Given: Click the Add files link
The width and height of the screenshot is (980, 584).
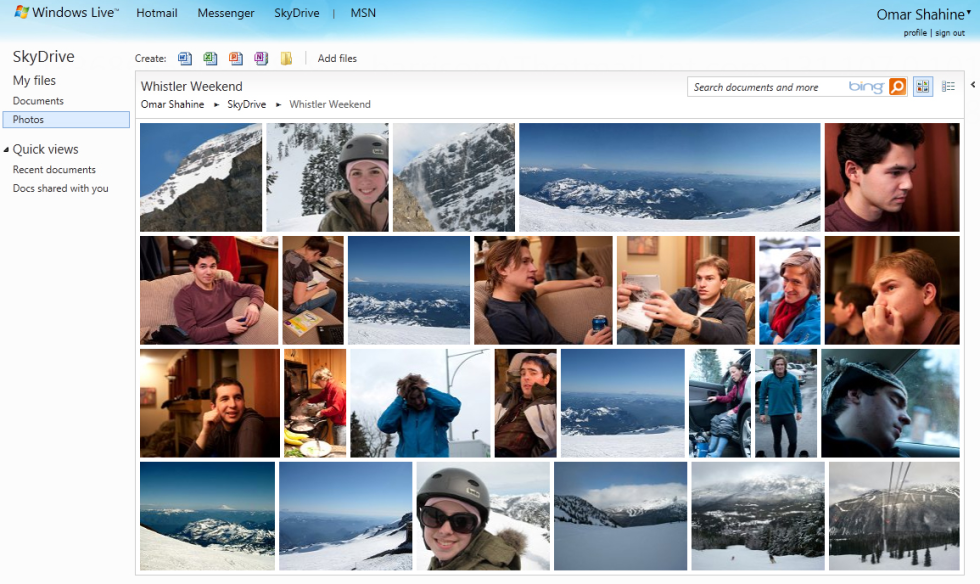Looking at the screenshot, I should pos(337,58).
